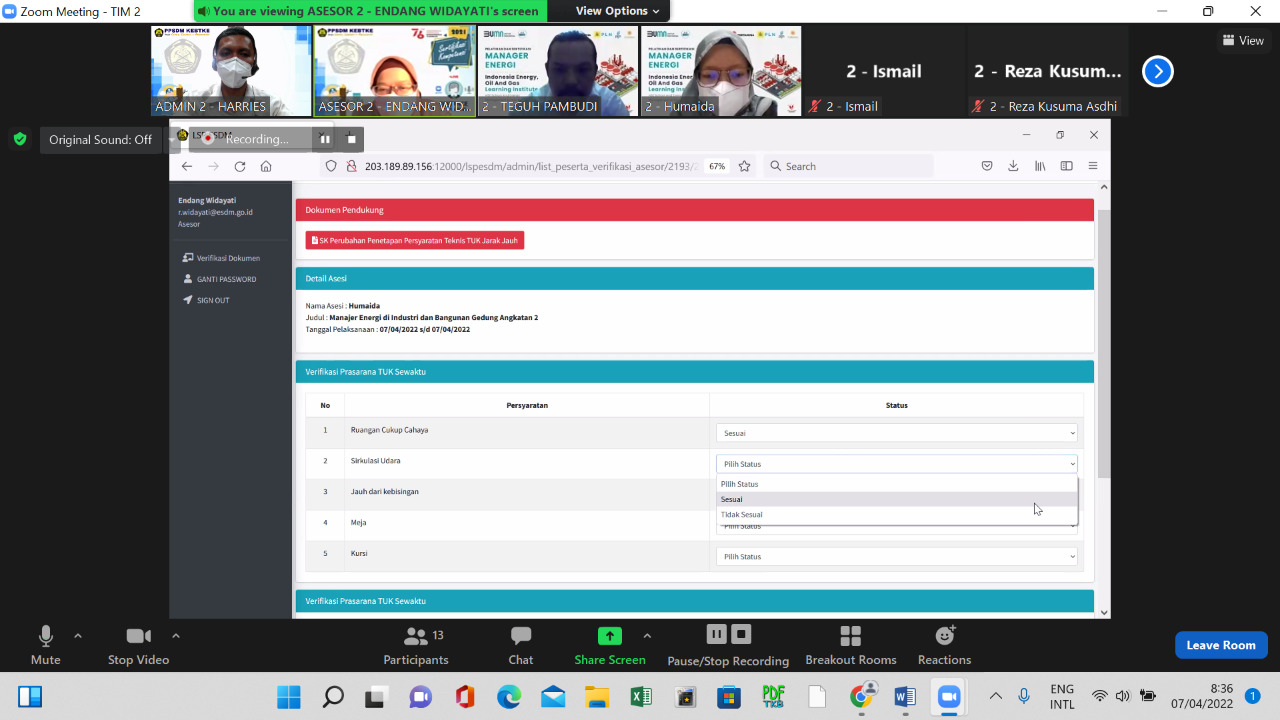This screenshot has height=720, width=1280.
Task: Toggle browser sidebar icon
Action: 1067,166
